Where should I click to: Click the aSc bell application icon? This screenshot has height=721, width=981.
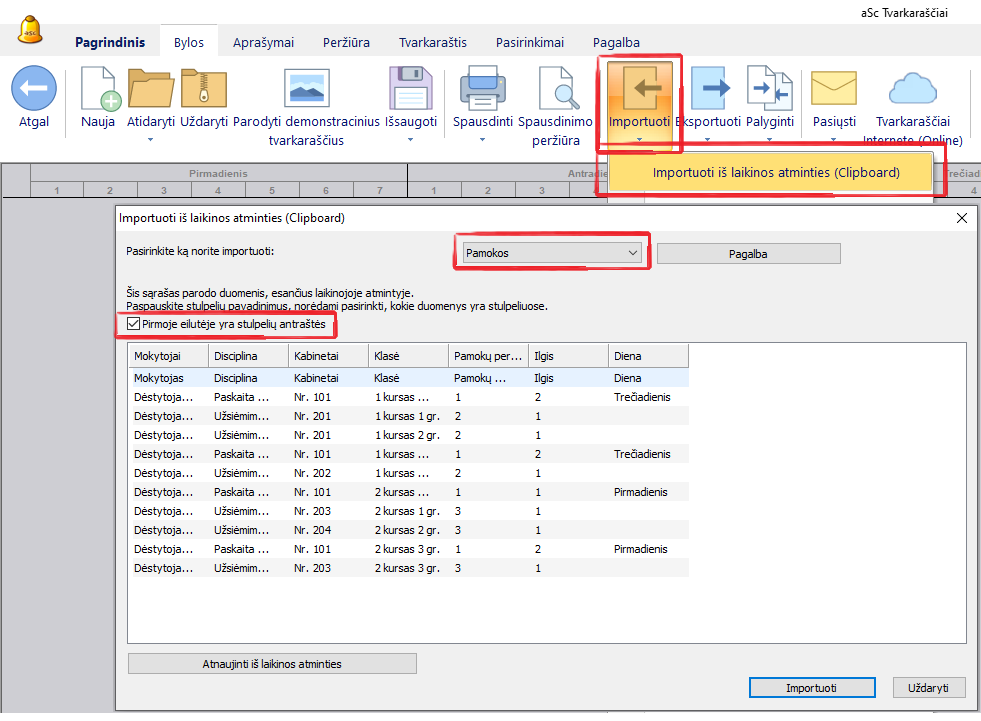(x=29, y=30)
